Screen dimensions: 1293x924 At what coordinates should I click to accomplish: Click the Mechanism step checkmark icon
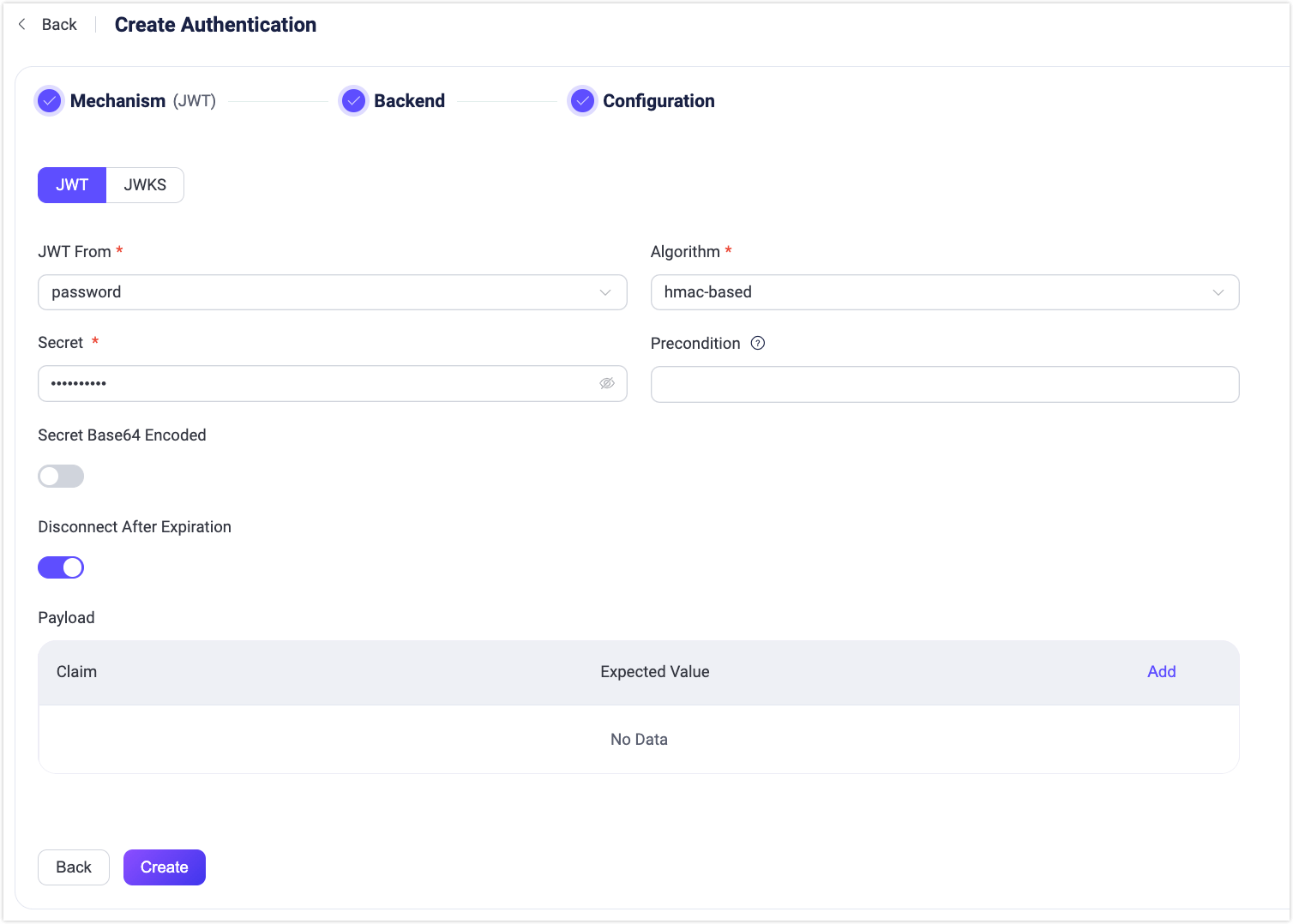coord(50,101)
